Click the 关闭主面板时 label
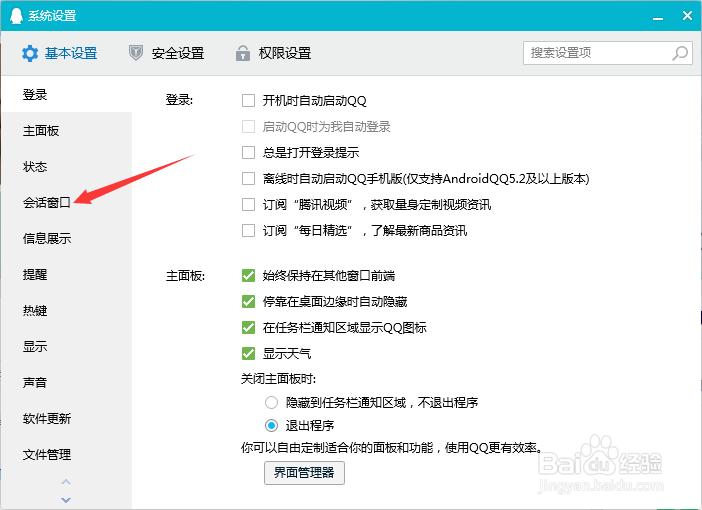Screen dimensions: 702x510 [x=278, y=379]
